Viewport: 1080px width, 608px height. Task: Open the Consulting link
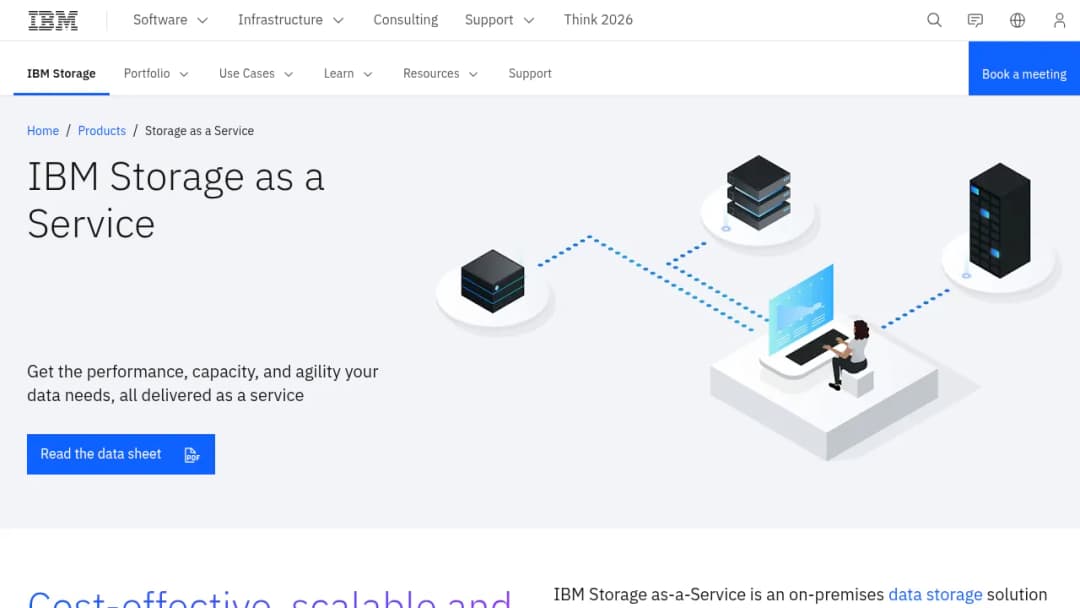coord(406,20)
